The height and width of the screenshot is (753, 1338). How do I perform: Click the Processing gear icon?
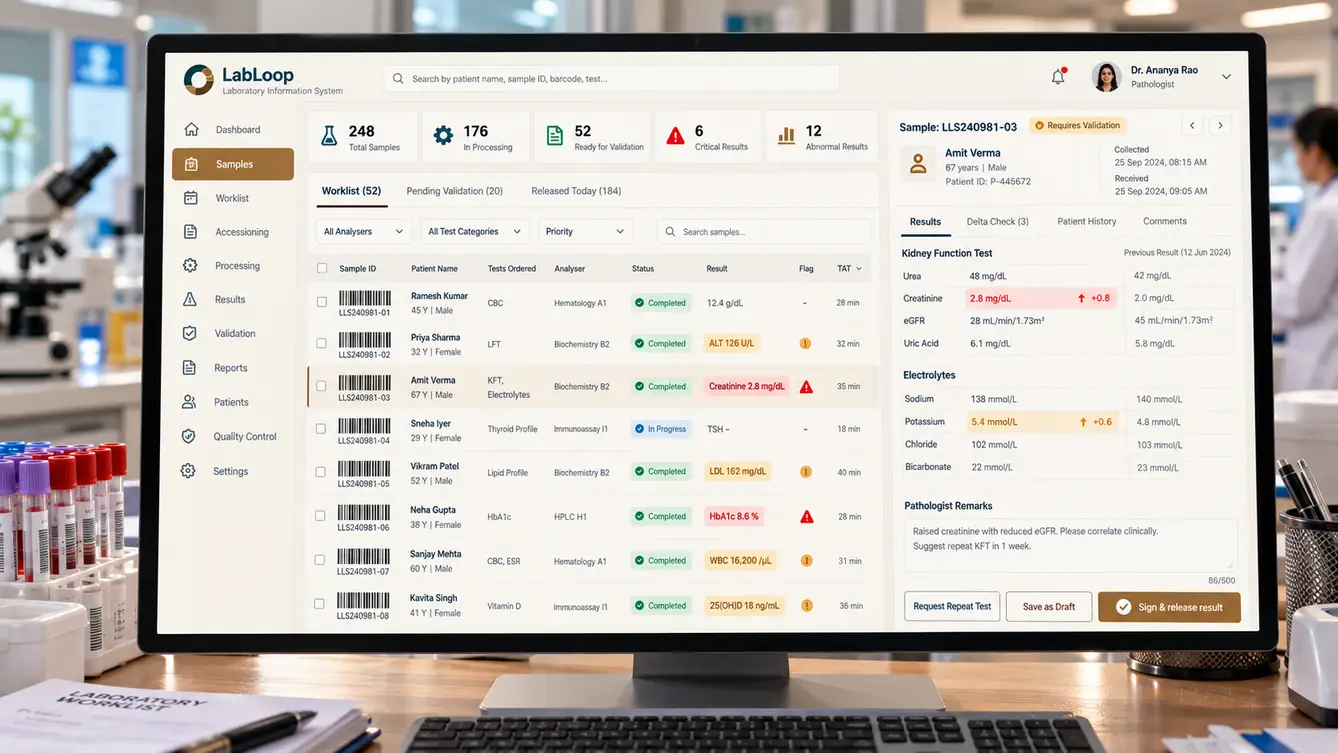coord(190,266)
